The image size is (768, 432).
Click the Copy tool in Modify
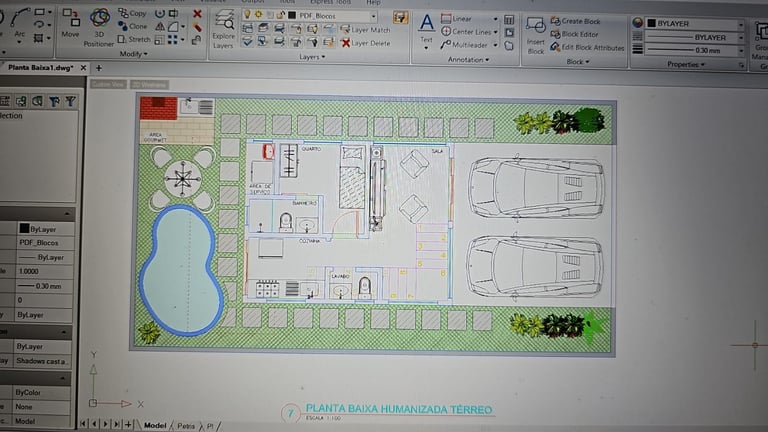(133, 13)
